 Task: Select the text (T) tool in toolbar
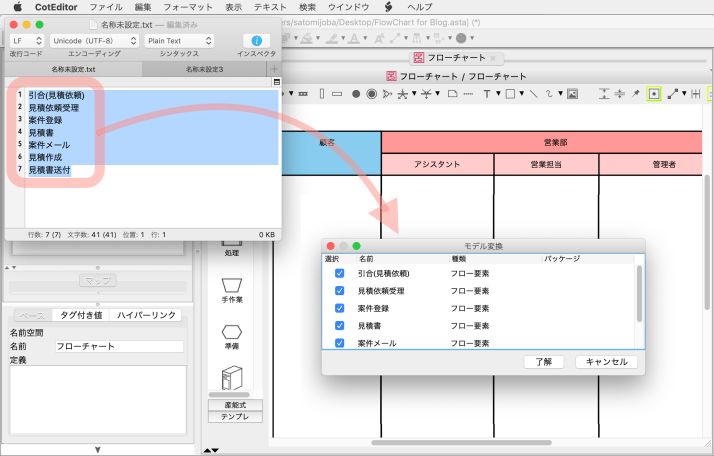(x=486, y=94)
